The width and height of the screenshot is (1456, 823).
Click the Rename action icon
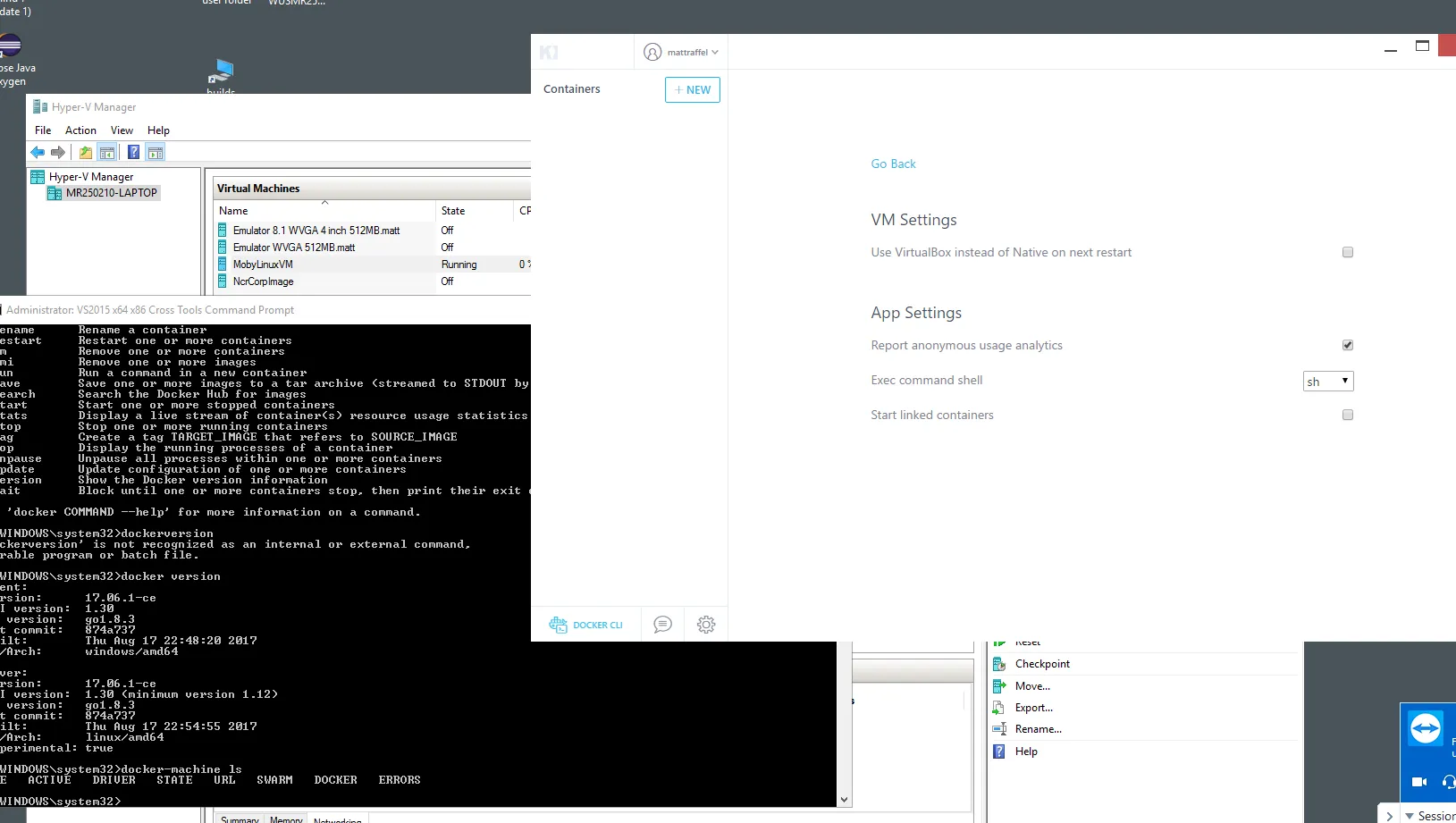(x=999, y=729)
